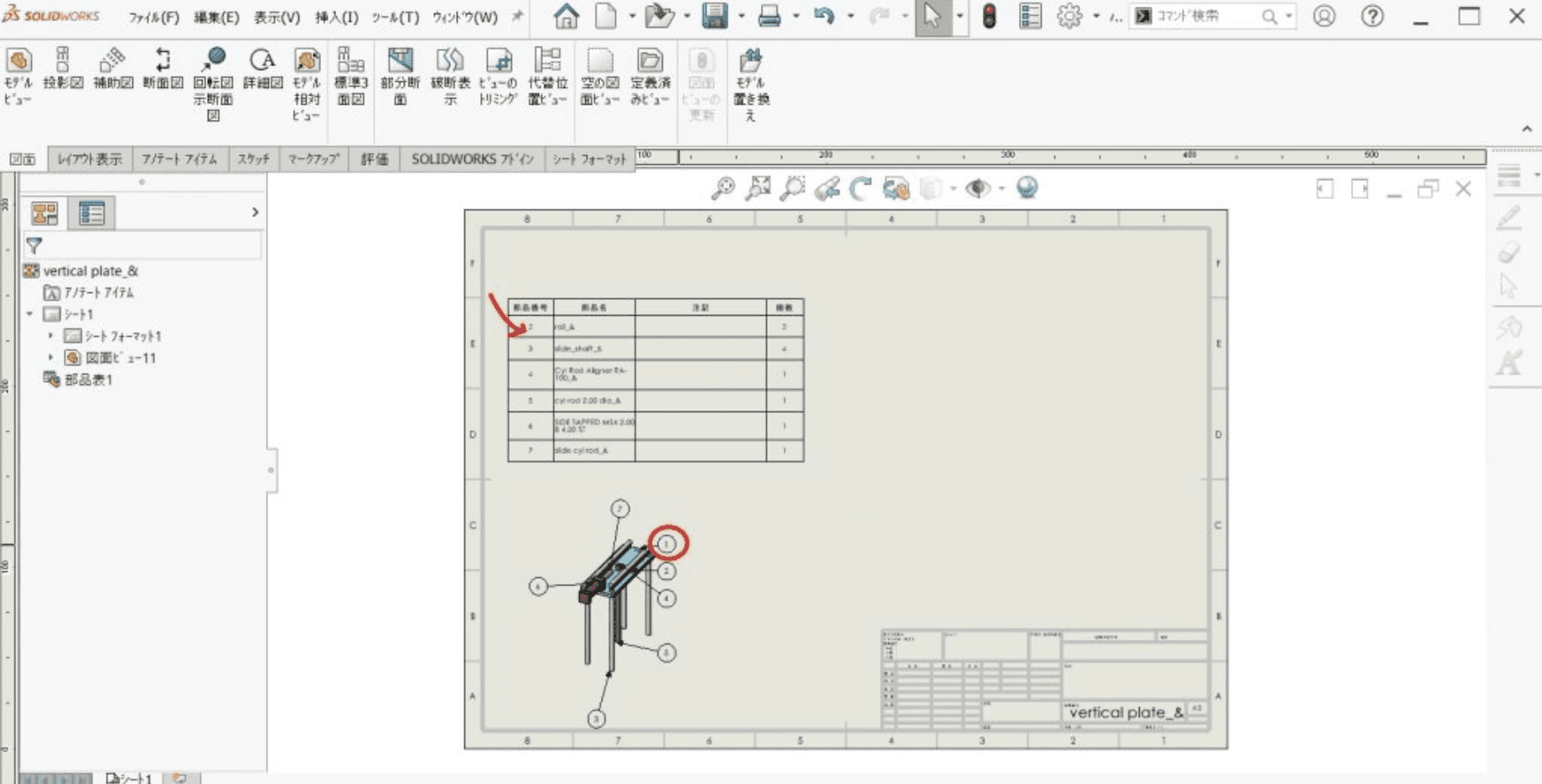Select the Alternate Position View tool
The height and width of the screenshot is (784, 1542).
point(547,75)
